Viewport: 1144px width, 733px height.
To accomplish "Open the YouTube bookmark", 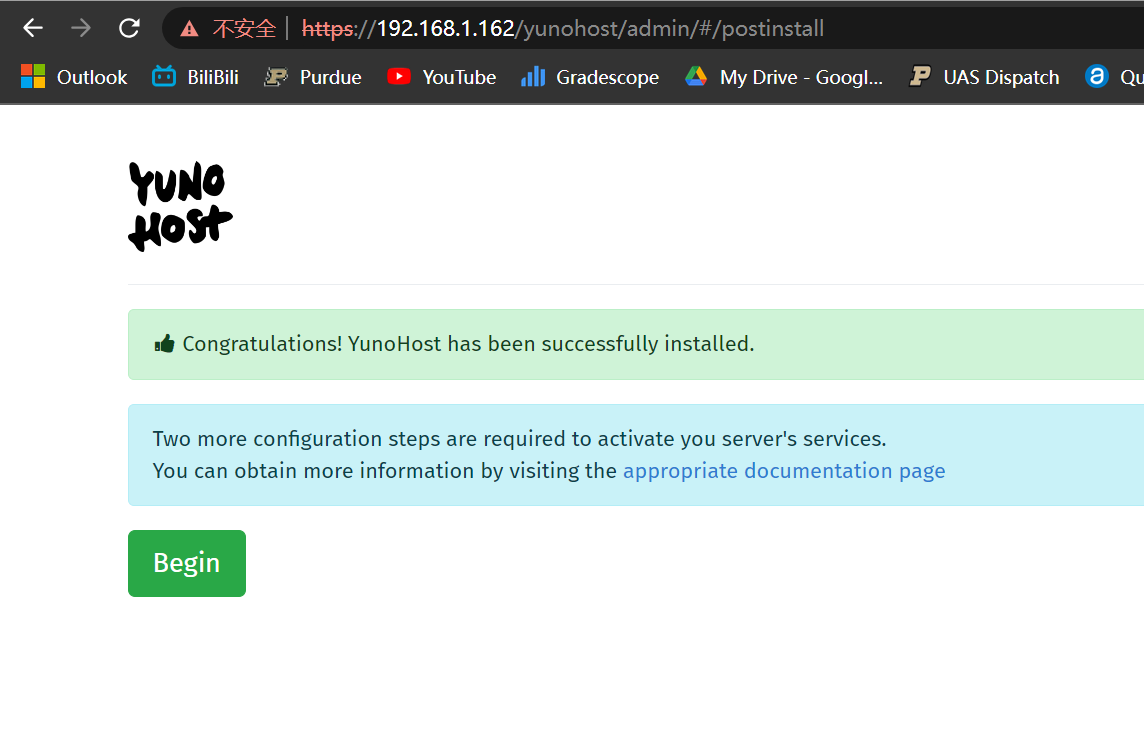I will coord(441,77).
